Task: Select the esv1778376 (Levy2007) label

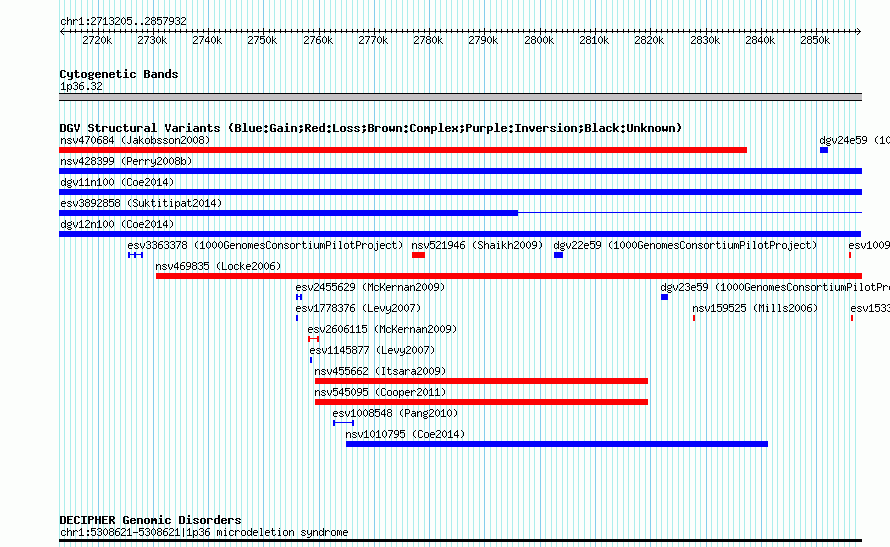Action: (x=358, y=308)
